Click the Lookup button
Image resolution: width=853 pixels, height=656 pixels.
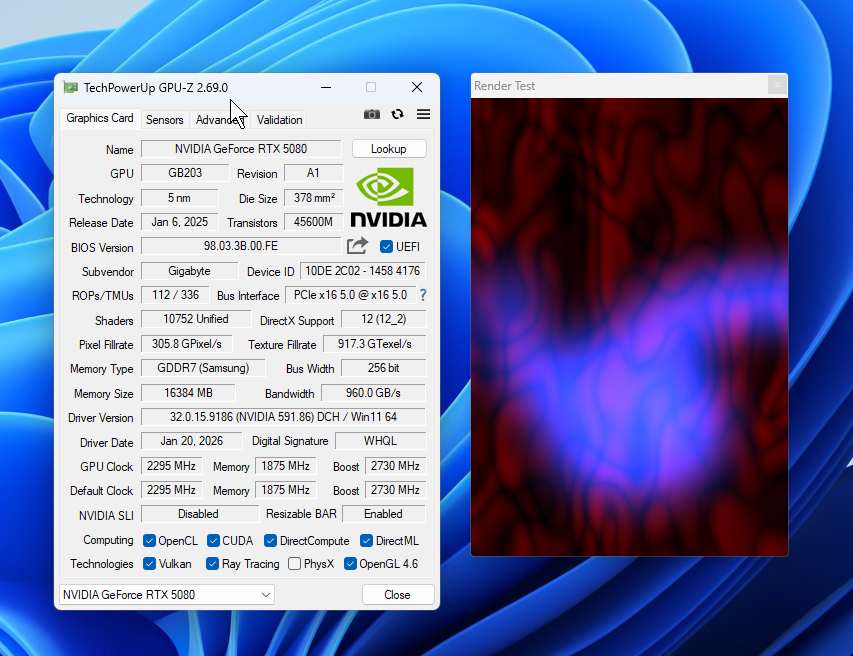click(388, 148)
